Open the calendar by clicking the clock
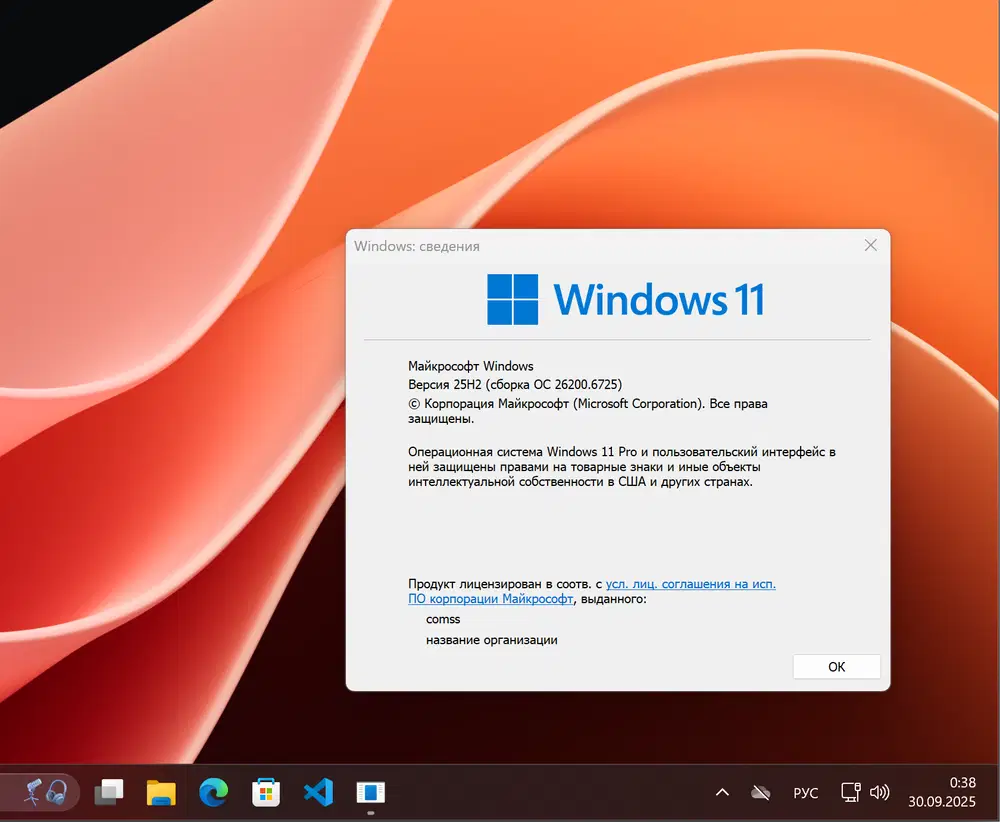The image size is (1000, 822). coord(942,791)
